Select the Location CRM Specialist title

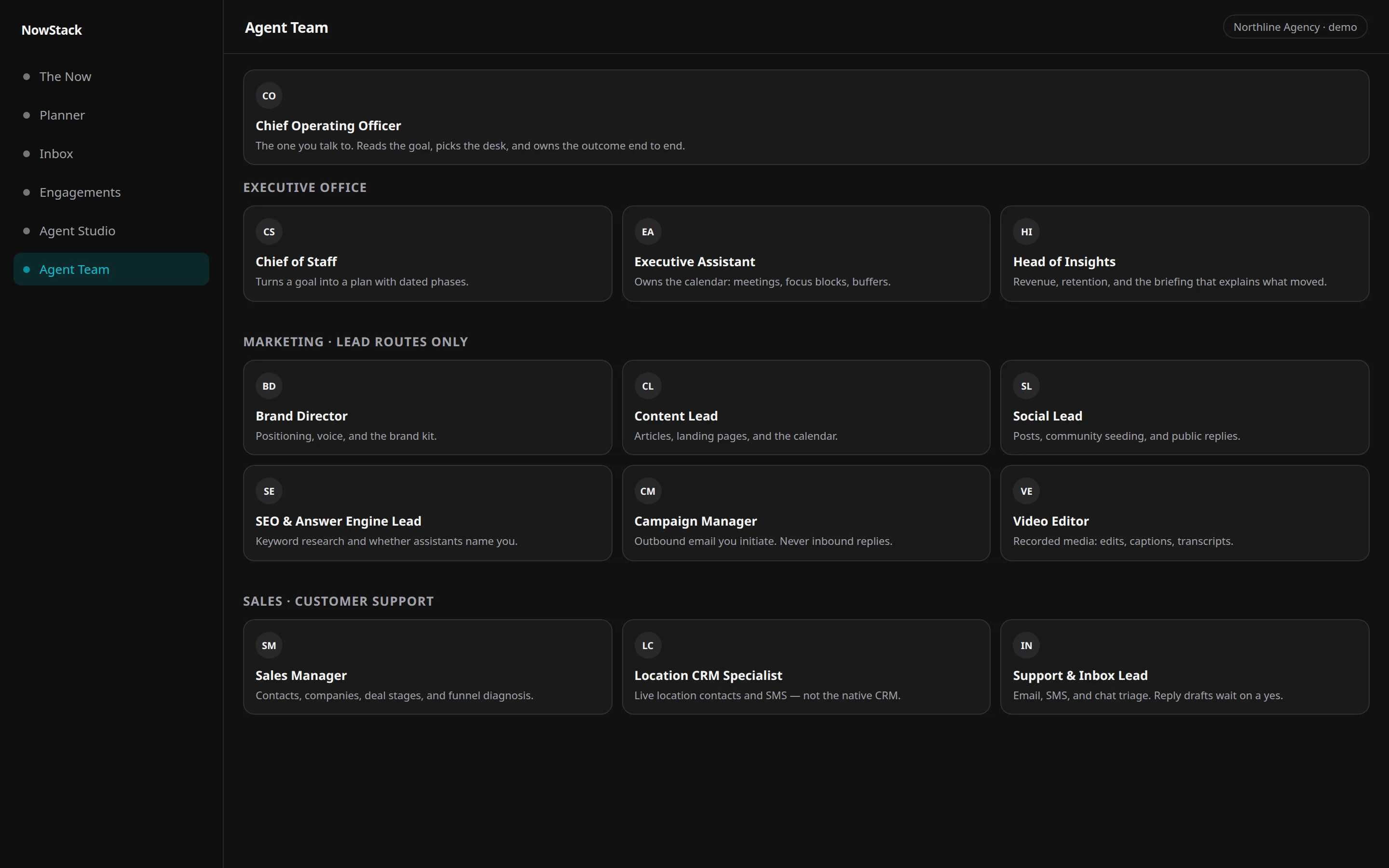click(x=708, y=676)
